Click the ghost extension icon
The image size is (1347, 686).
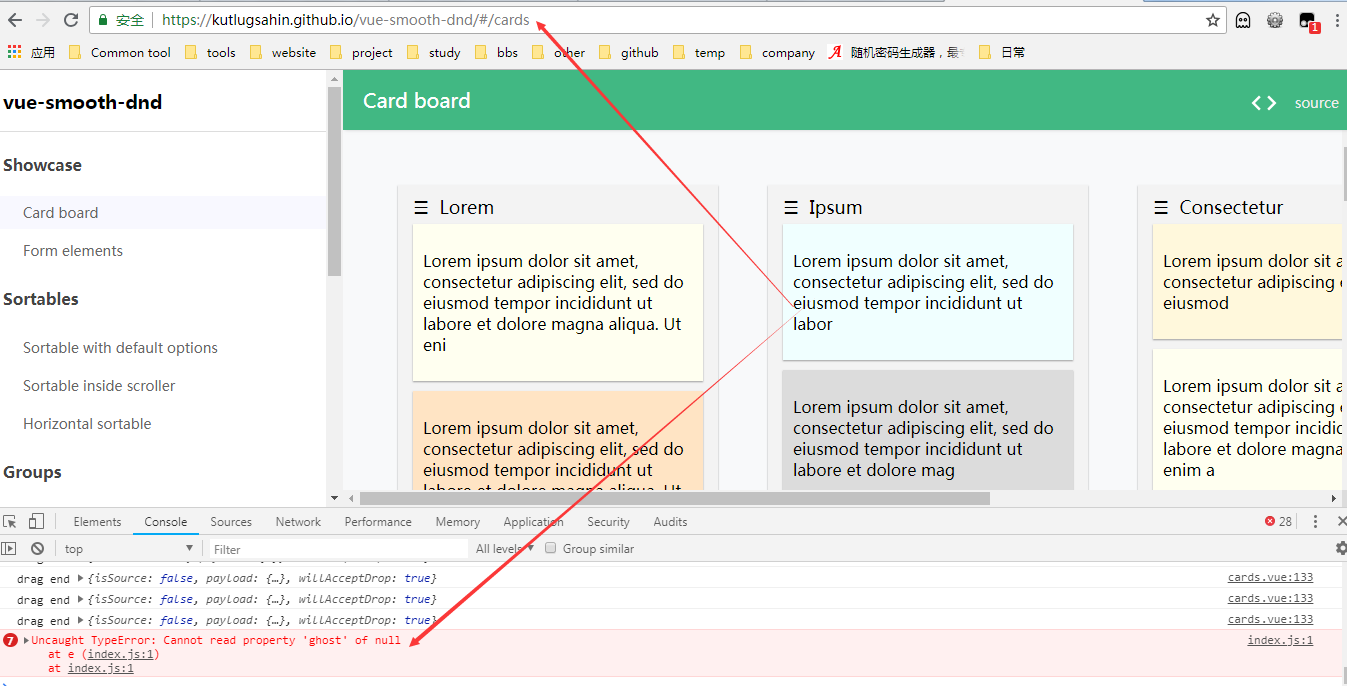[x=1243, y=20]
